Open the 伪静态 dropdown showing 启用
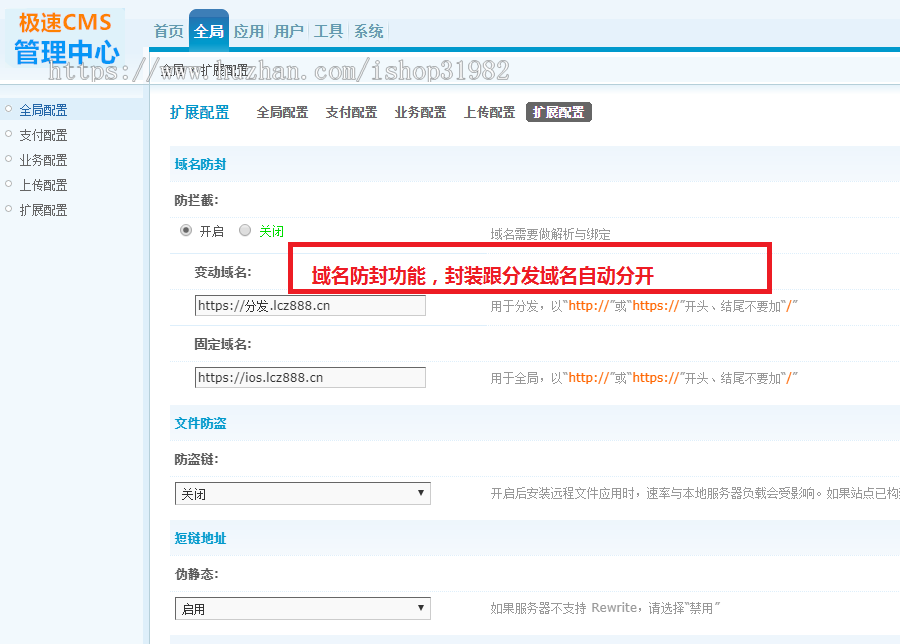The height and width of the screenshot is (644, 900). point(302,607)
